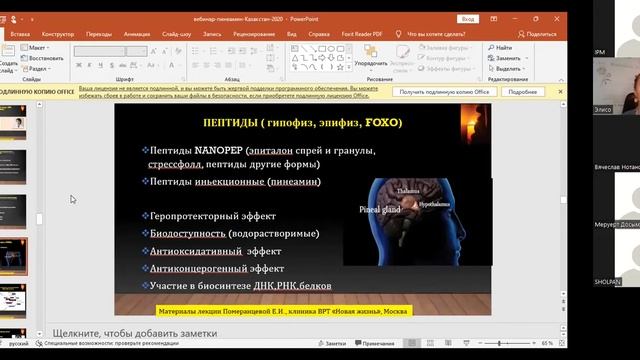The height and width of the screenshot is (360, 640).
Task: Open the Рецензирование ribbon tab
Action: (x=254, y=34)
